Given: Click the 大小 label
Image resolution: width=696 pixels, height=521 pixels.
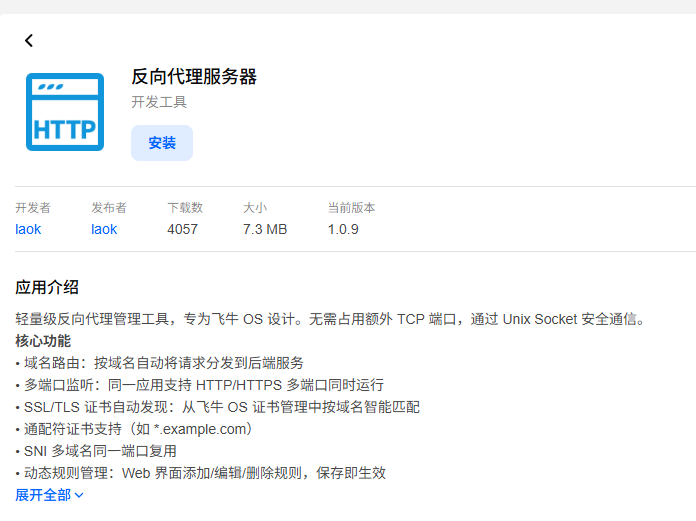Looking at the screenshot, I should tap(255, 207).
